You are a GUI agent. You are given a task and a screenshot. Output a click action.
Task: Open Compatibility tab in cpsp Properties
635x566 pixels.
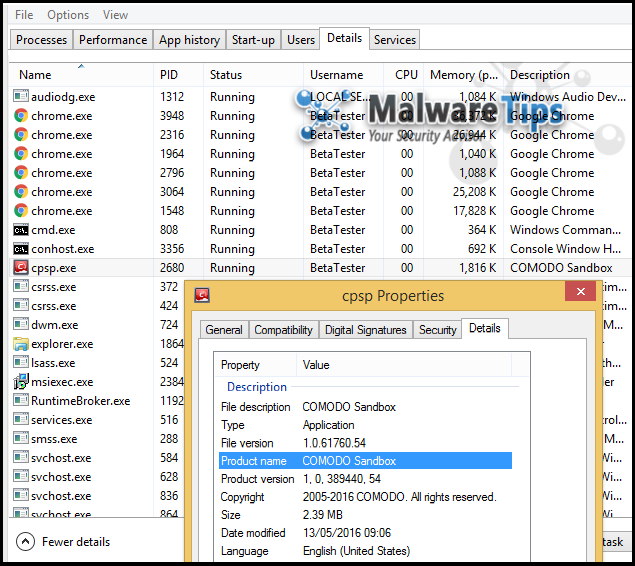pyautogui.click(x=283, y=330)
